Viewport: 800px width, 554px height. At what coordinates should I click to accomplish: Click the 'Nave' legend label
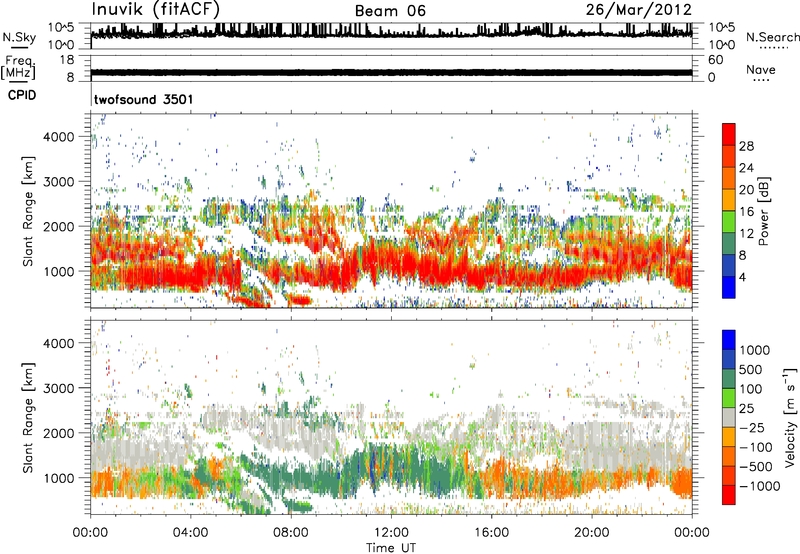[x=761, y=69]
